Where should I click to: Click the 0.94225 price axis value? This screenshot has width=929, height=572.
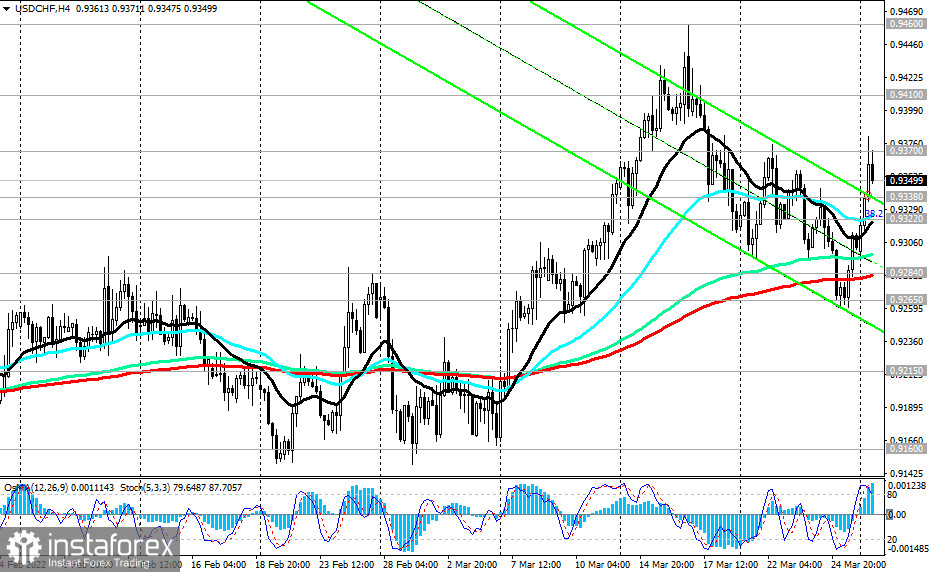pyautogui.click(x=906, y=78)
